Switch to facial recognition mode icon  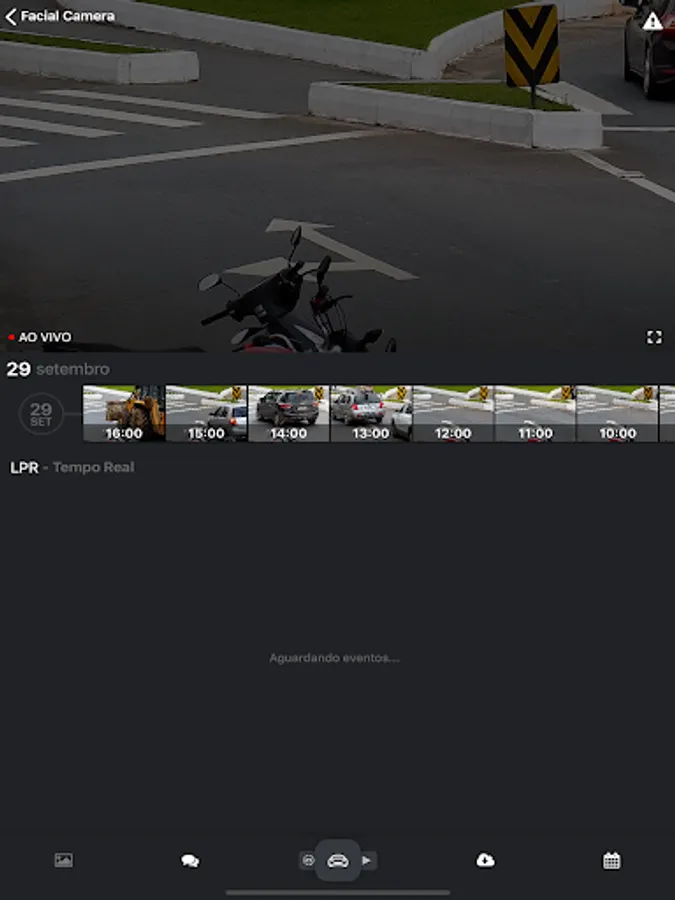(x=308, y=860)
